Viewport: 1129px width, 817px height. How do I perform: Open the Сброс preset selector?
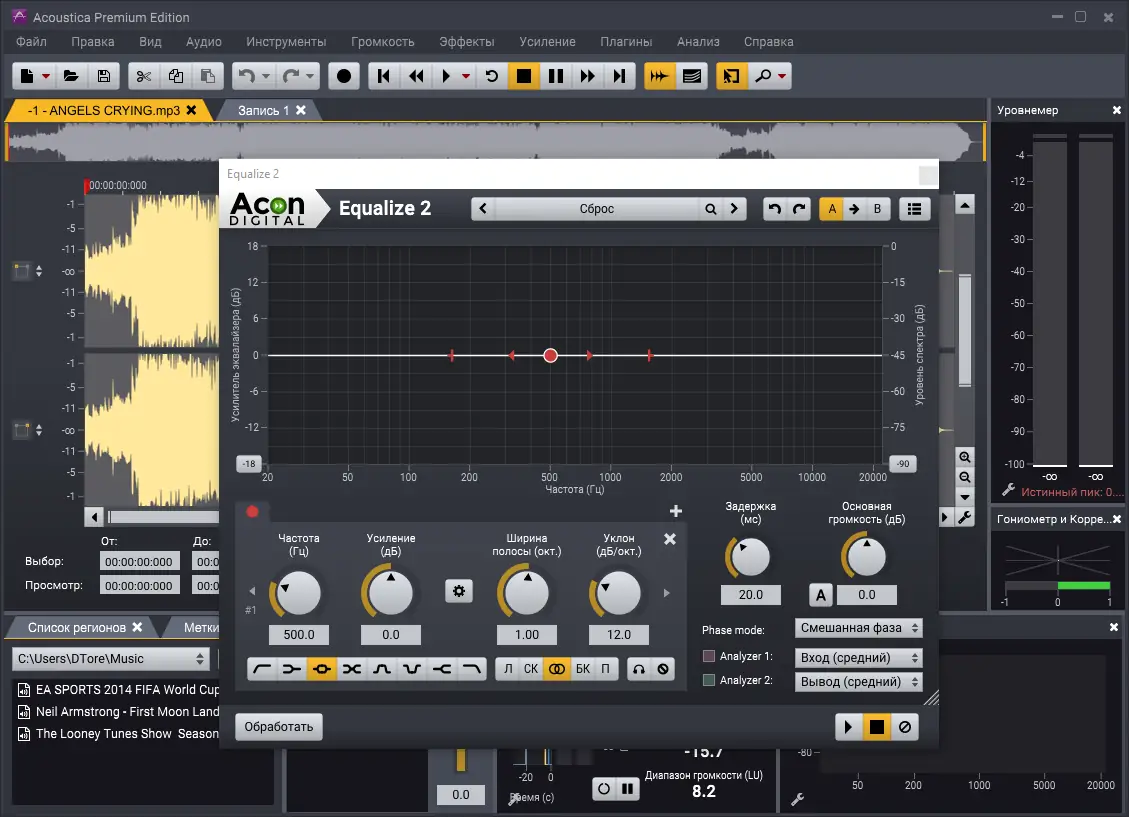click(x=597, y=209)
